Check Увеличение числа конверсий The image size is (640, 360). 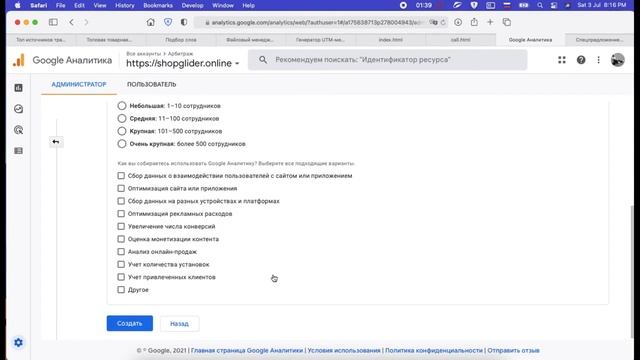(121, 226)
